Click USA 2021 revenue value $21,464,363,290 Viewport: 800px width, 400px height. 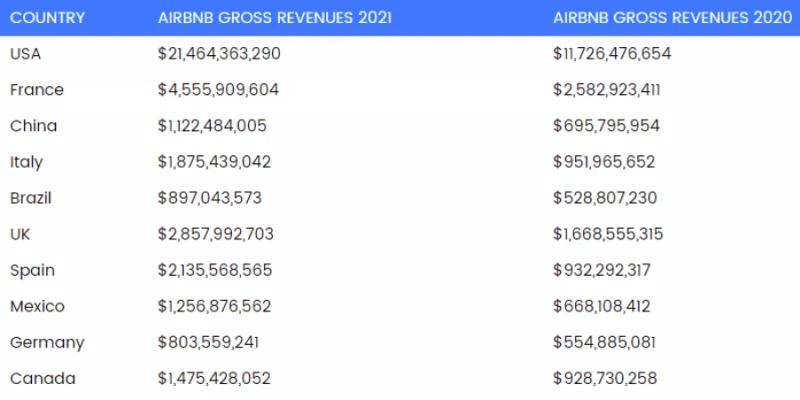[x=219, y=54]
